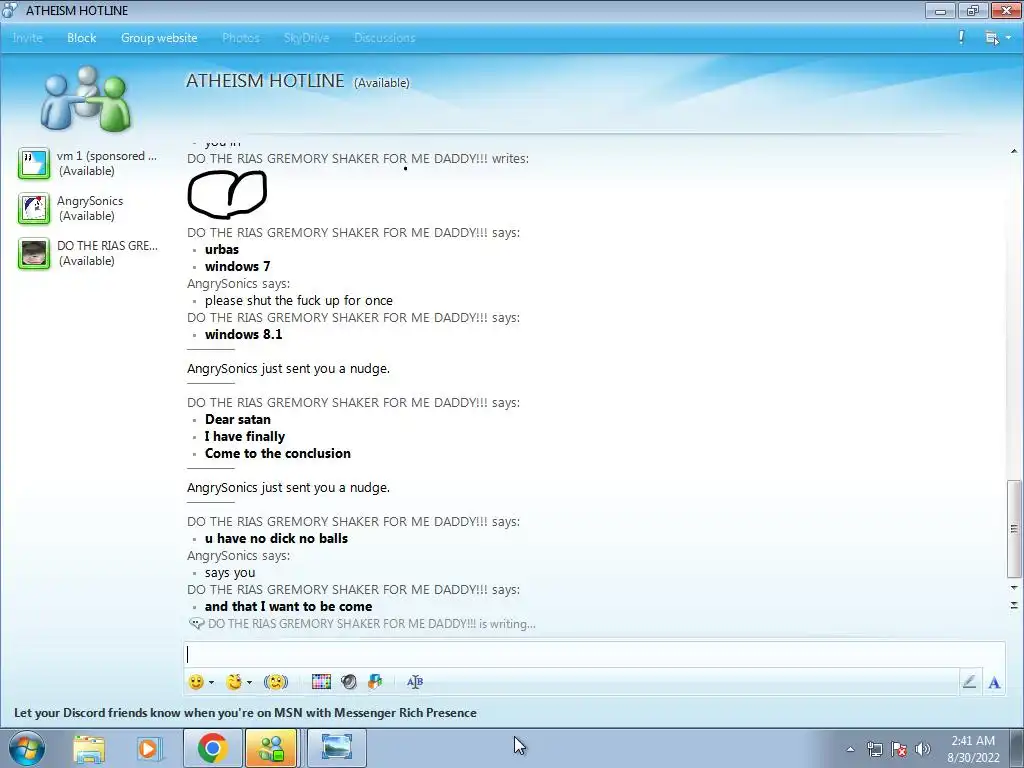Click the Discussions menu item

(385, 38)
